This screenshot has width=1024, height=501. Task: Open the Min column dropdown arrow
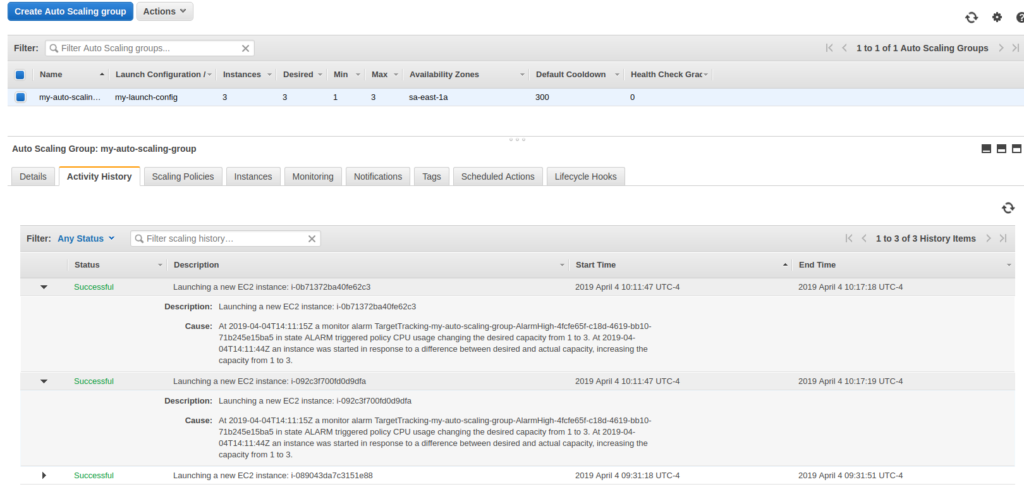pyautogui.click(x=358, y=74)
